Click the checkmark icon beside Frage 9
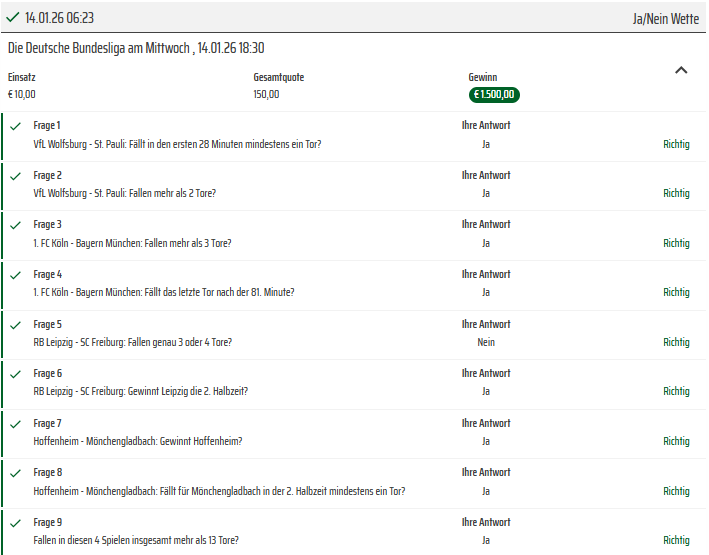 15,523
